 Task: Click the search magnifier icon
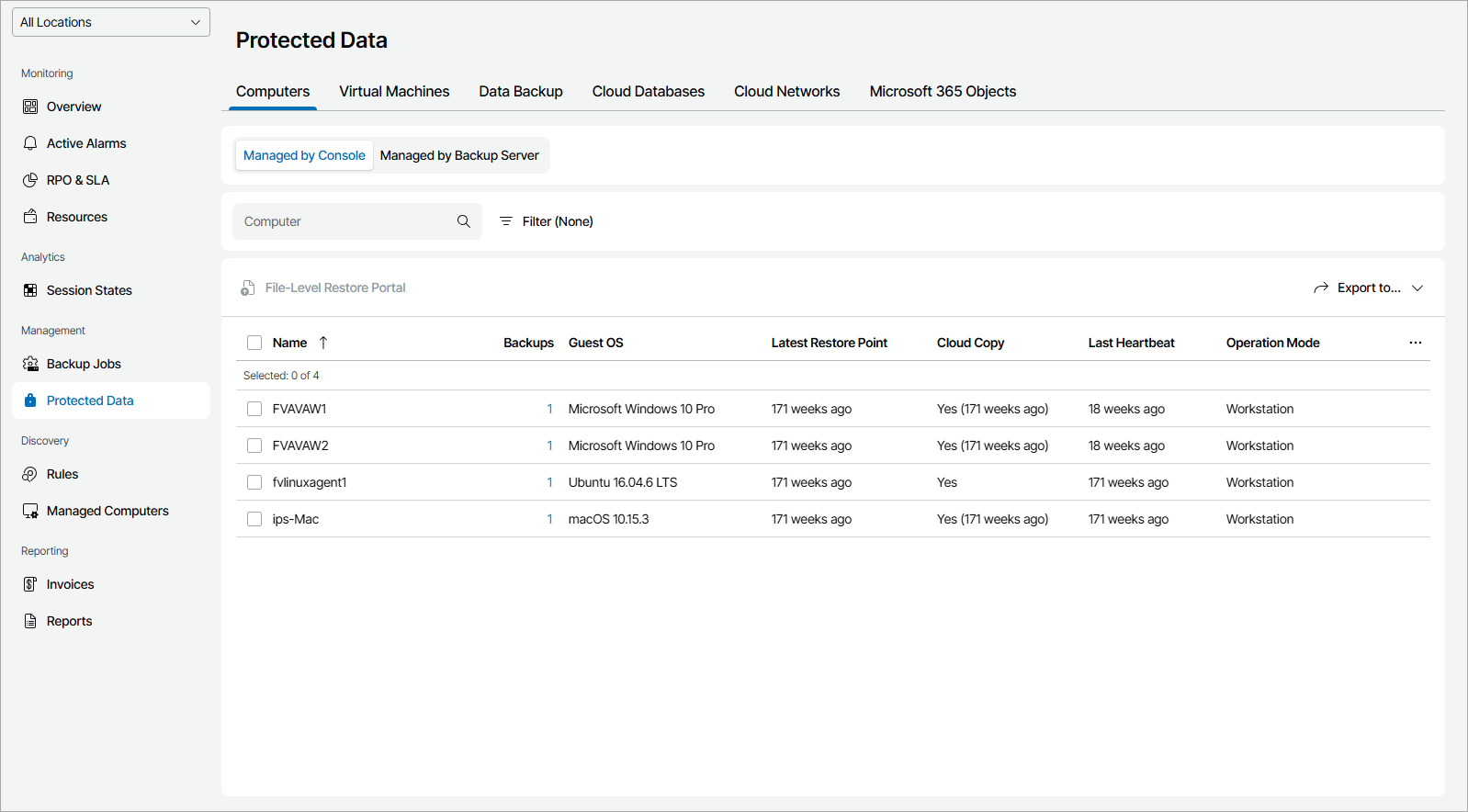pyautogui.click(x=464, y=221)
